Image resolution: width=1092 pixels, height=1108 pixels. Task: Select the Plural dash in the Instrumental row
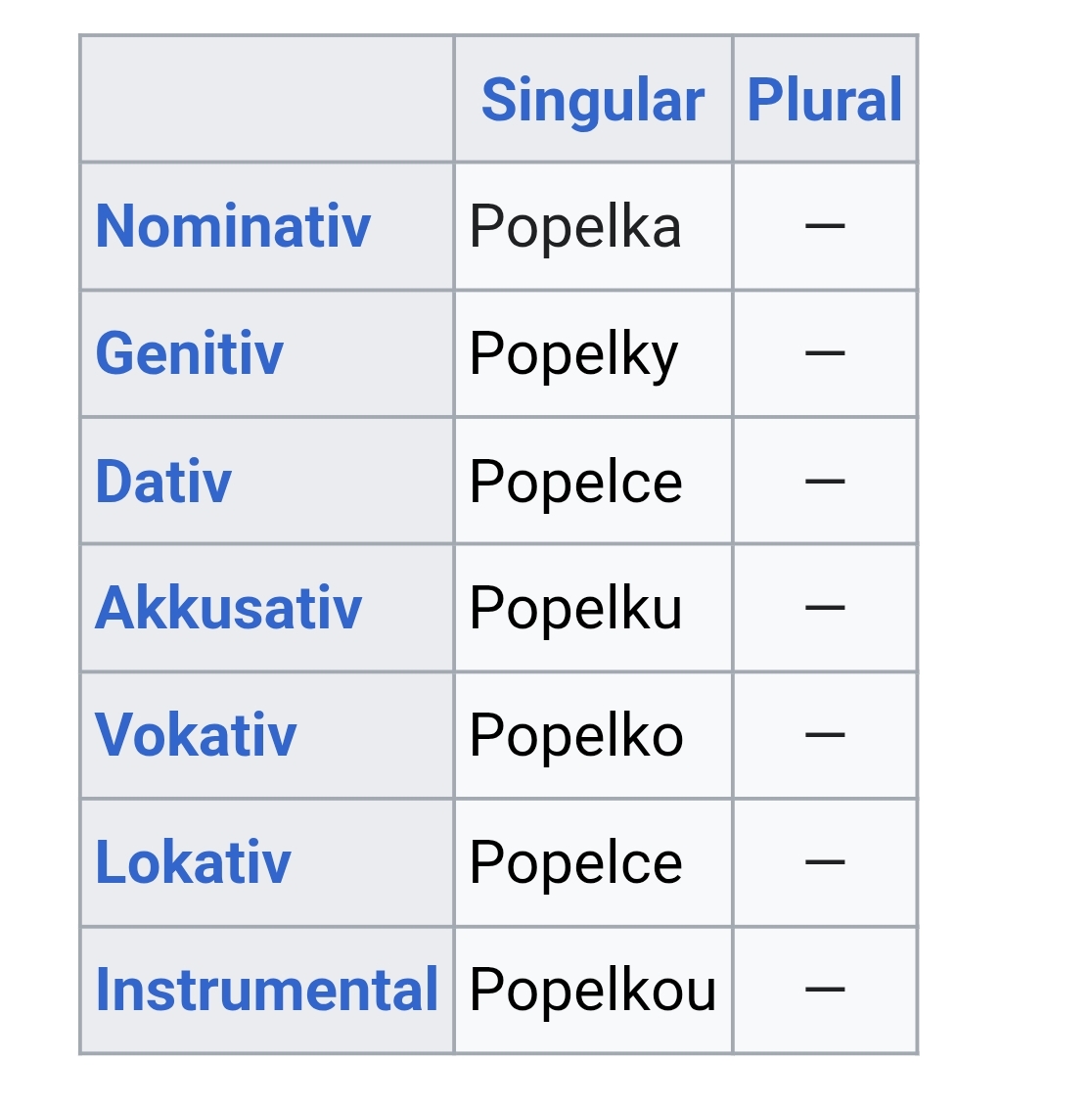(825, 991)
